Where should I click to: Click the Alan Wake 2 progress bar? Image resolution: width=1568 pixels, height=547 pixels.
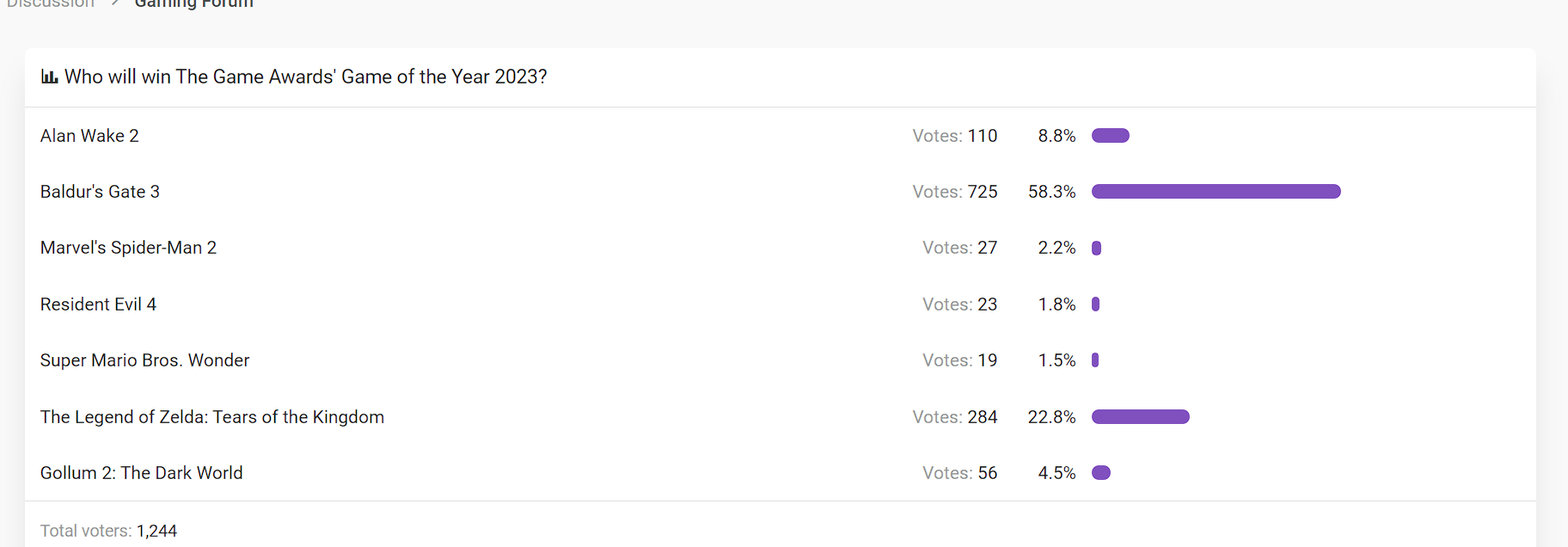coord(1111,136)
